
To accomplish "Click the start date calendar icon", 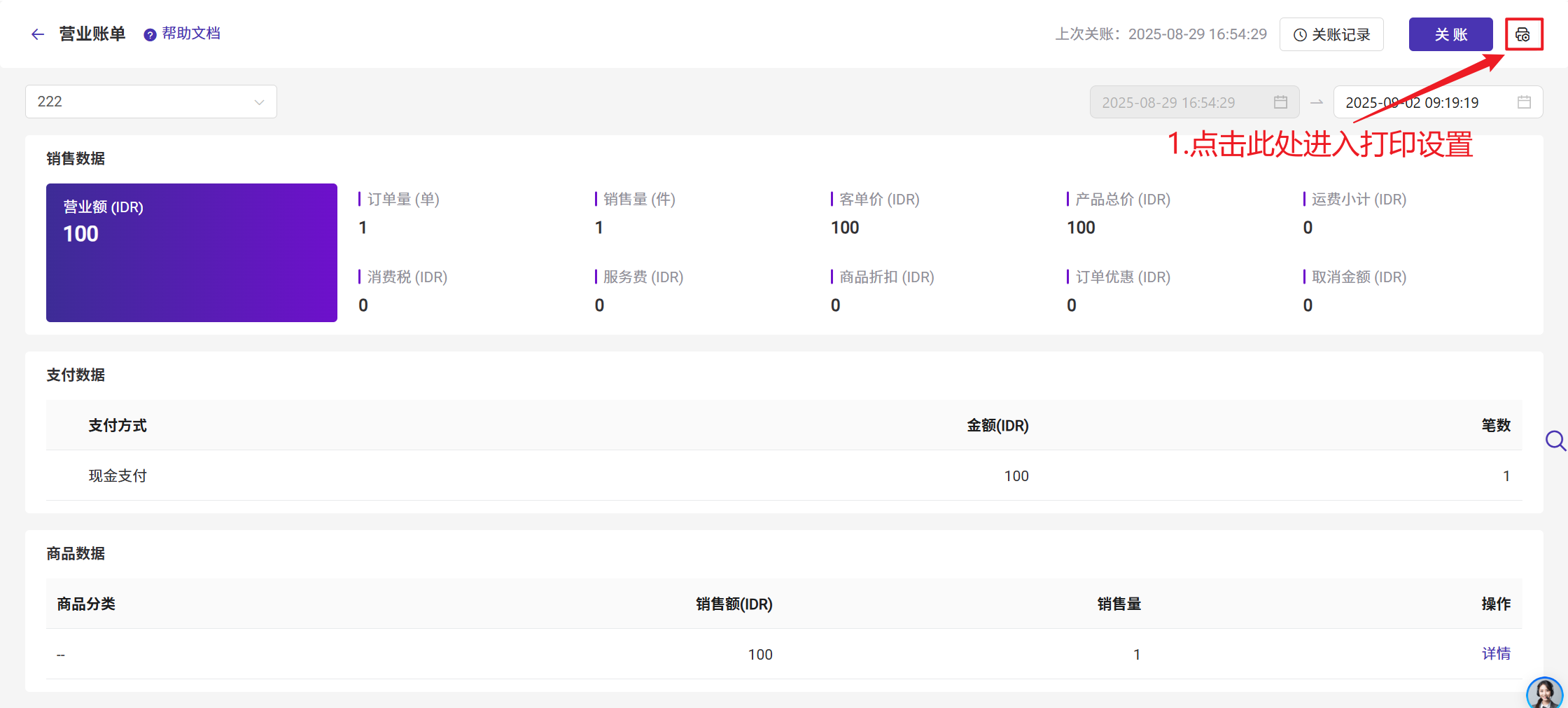I will pos(1280,102).
